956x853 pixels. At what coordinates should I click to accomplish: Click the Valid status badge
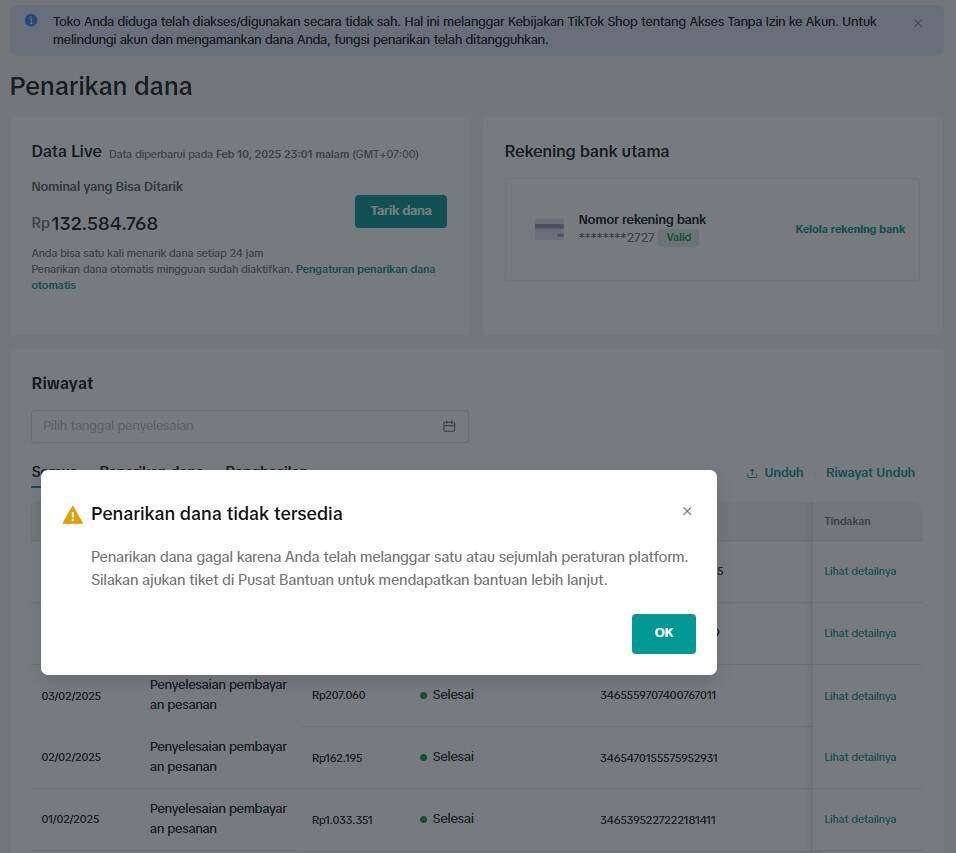coord(679,238)
